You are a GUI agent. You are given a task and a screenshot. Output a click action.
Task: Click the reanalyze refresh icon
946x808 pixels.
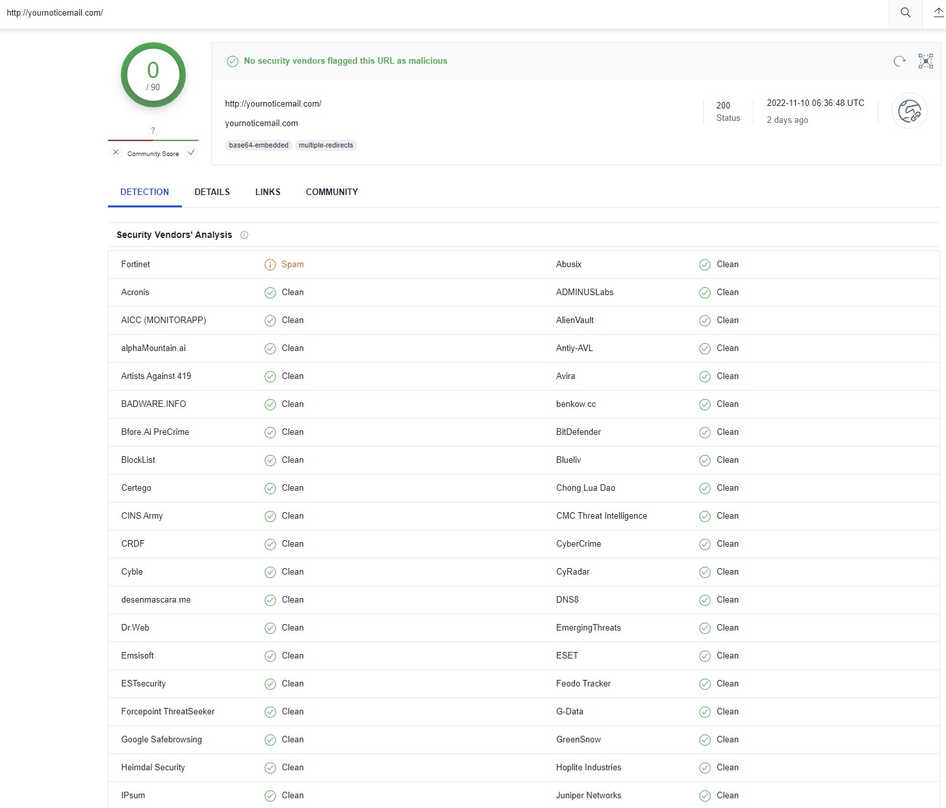point(899,61)
